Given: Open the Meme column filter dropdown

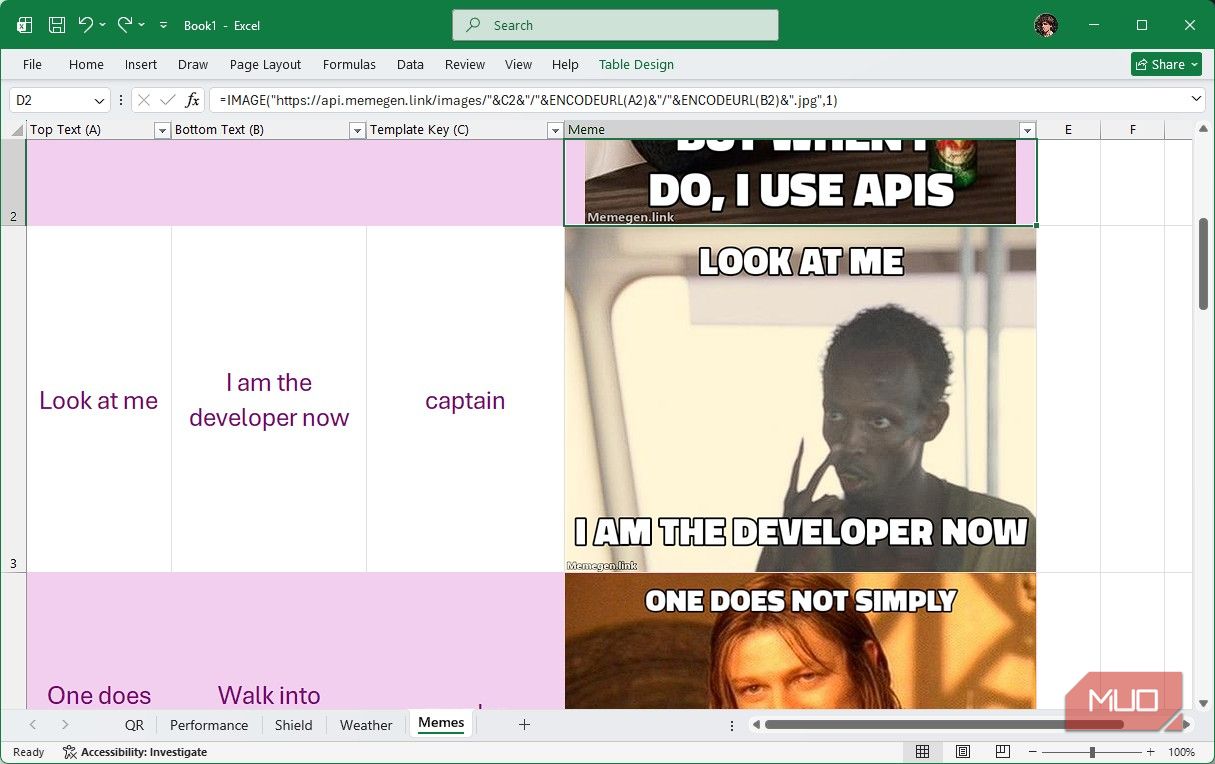Looking at the screenshot, I should coord(1026,130).
